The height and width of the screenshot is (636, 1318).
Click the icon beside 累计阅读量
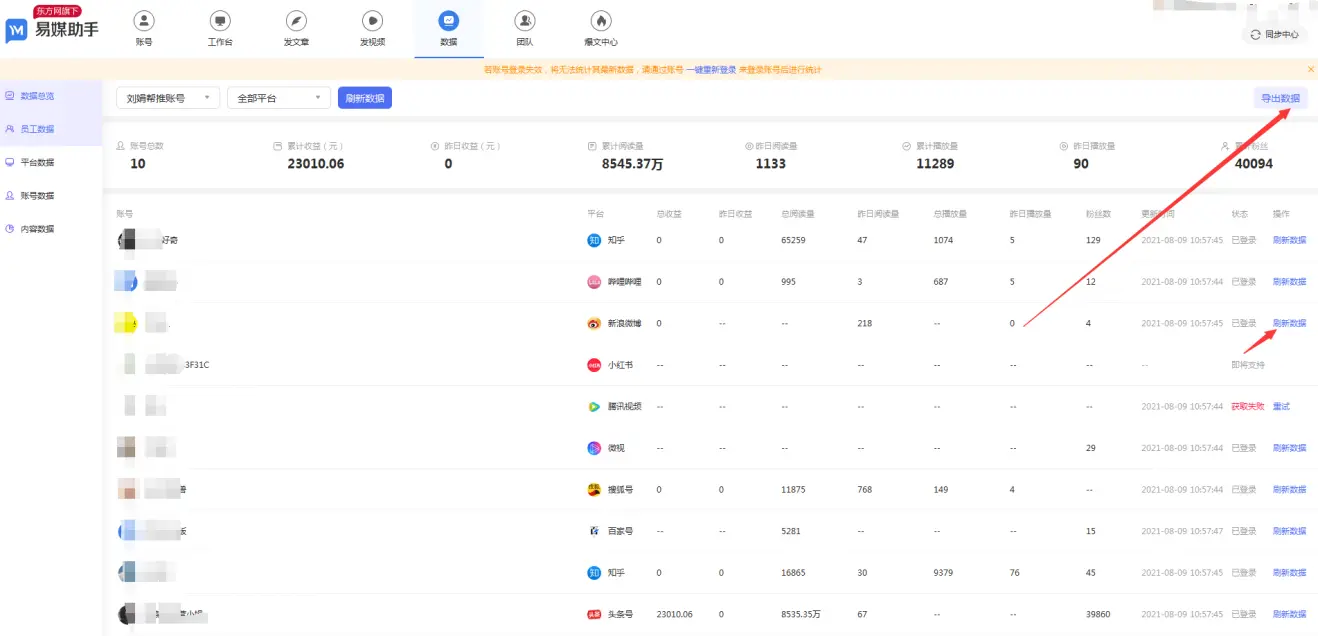(592, 146)
